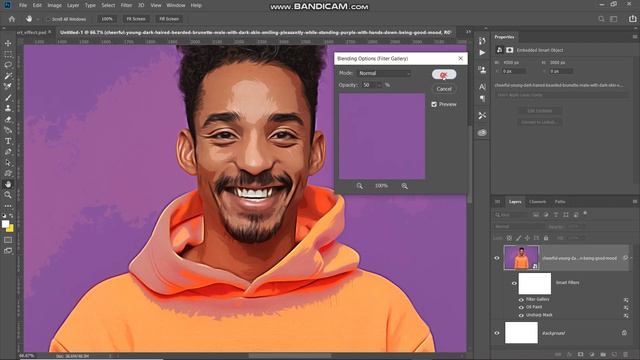Open the Hand tool preset picker arrow
640x360 pixels.
pyautogui.click(x=38, y=19)
